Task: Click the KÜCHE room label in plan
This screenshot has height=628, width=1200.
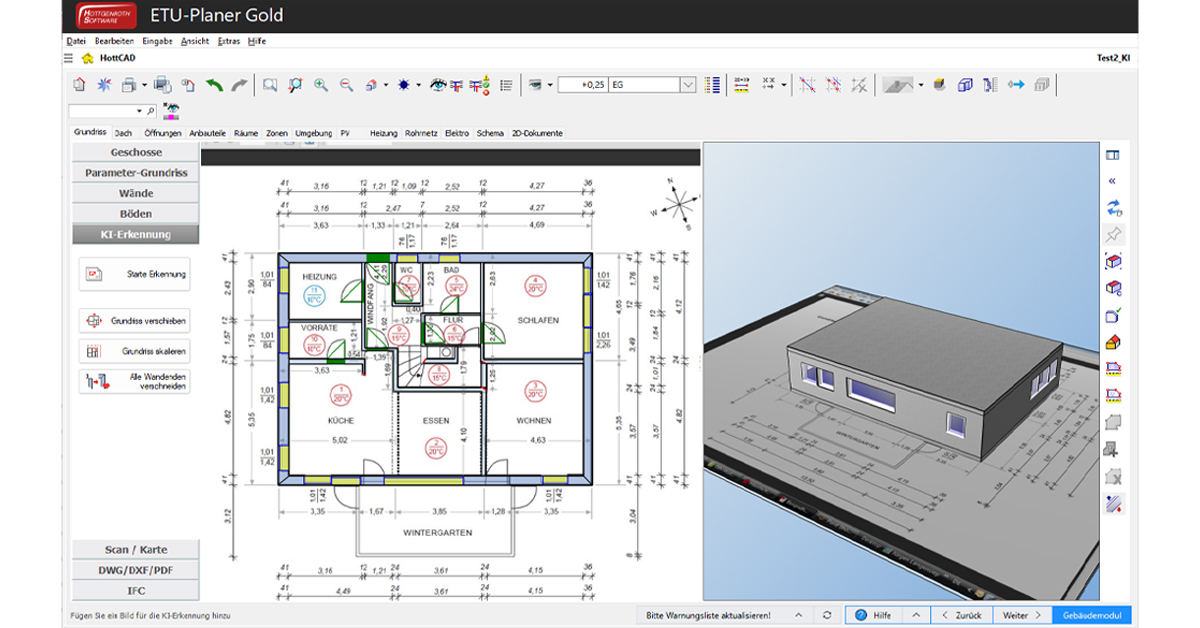Action: tap(341, 421)
